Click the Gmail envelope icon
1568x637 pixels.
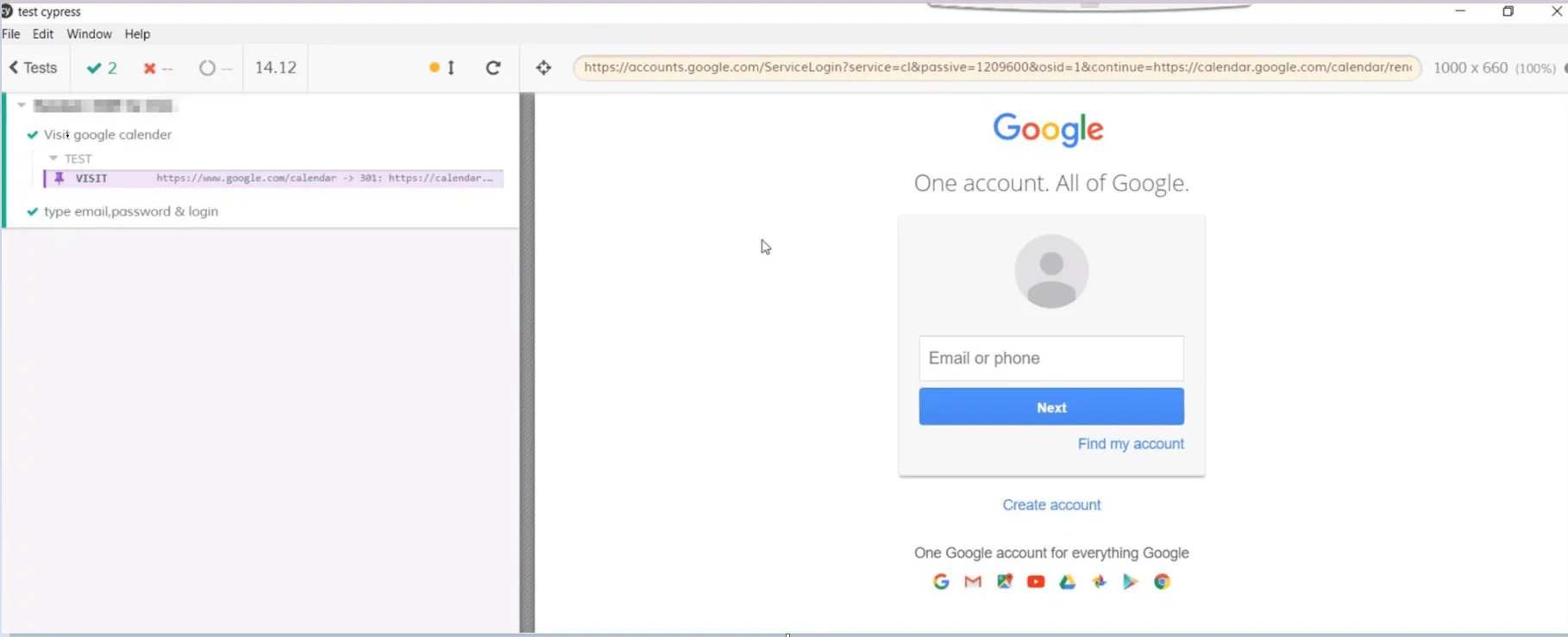coord(973,582)
